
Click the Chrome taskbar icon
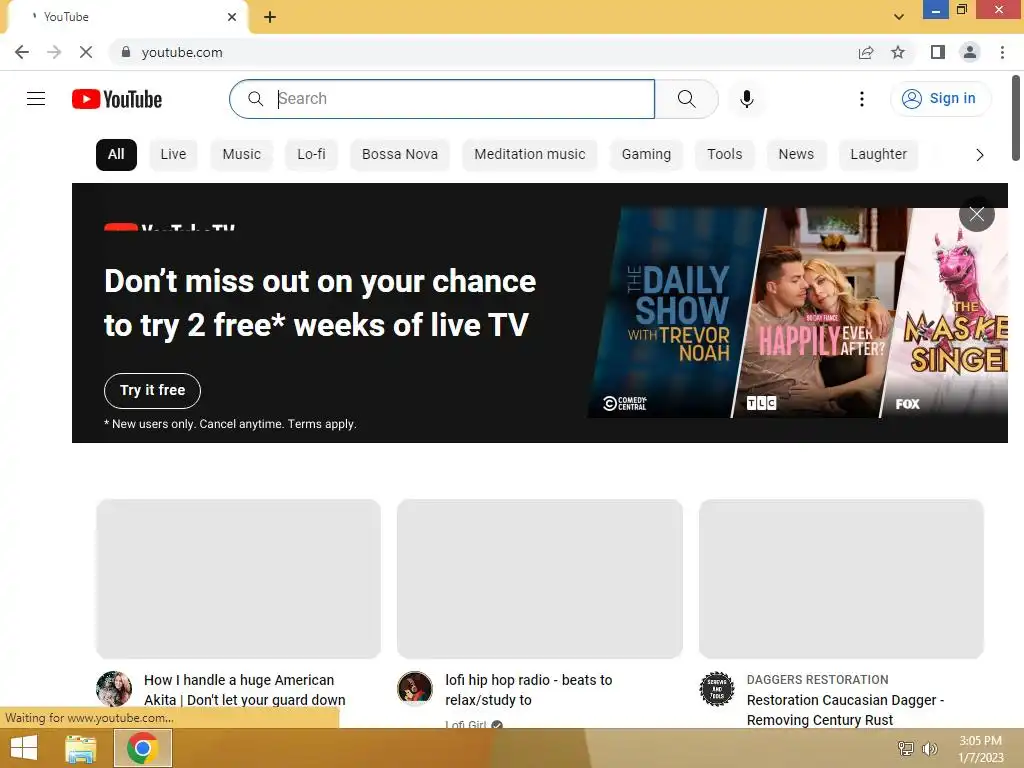point(142,748)
